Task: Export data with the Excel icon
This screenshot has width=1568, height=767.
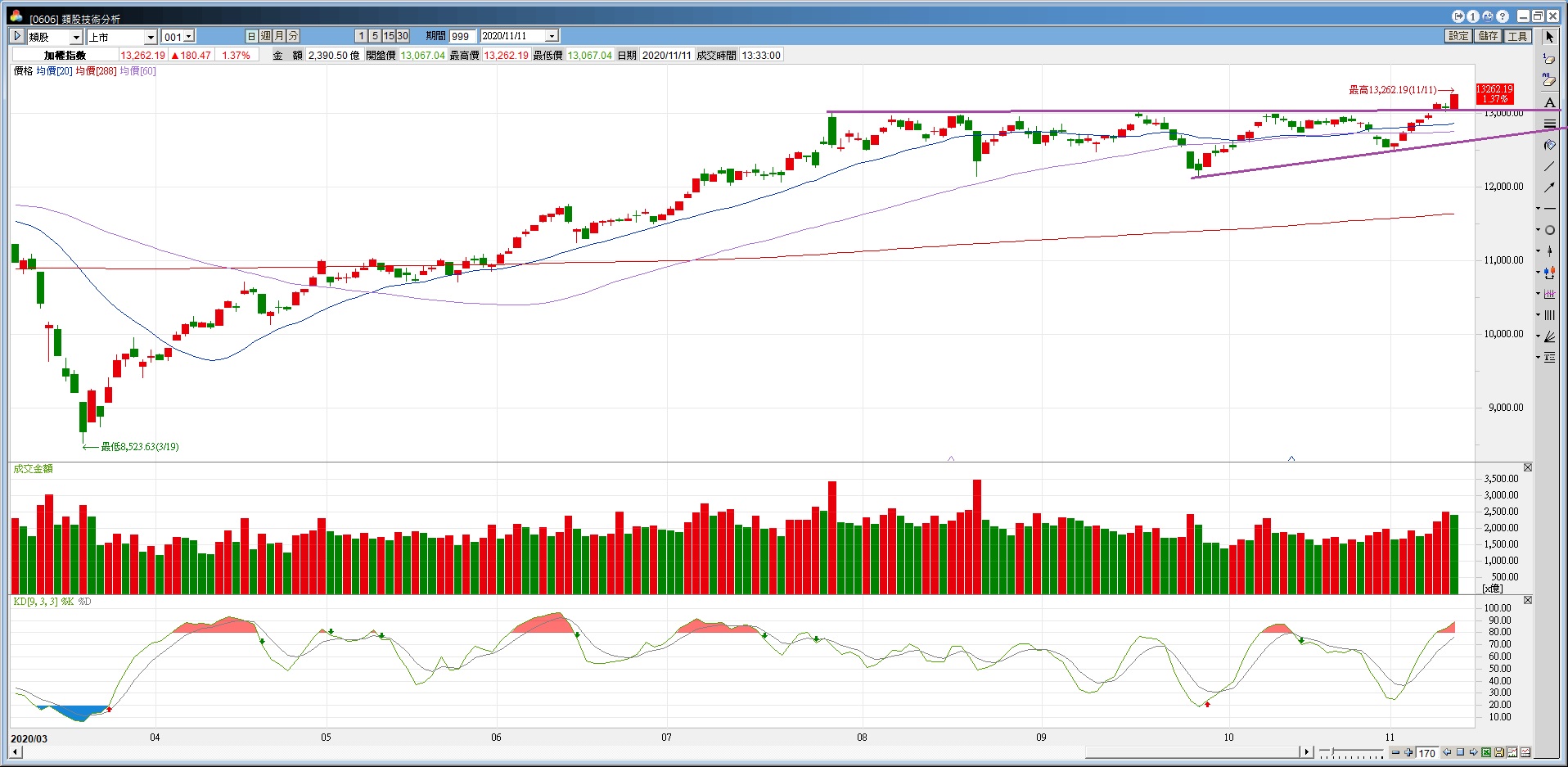Action: click(x=1486, y=752)
